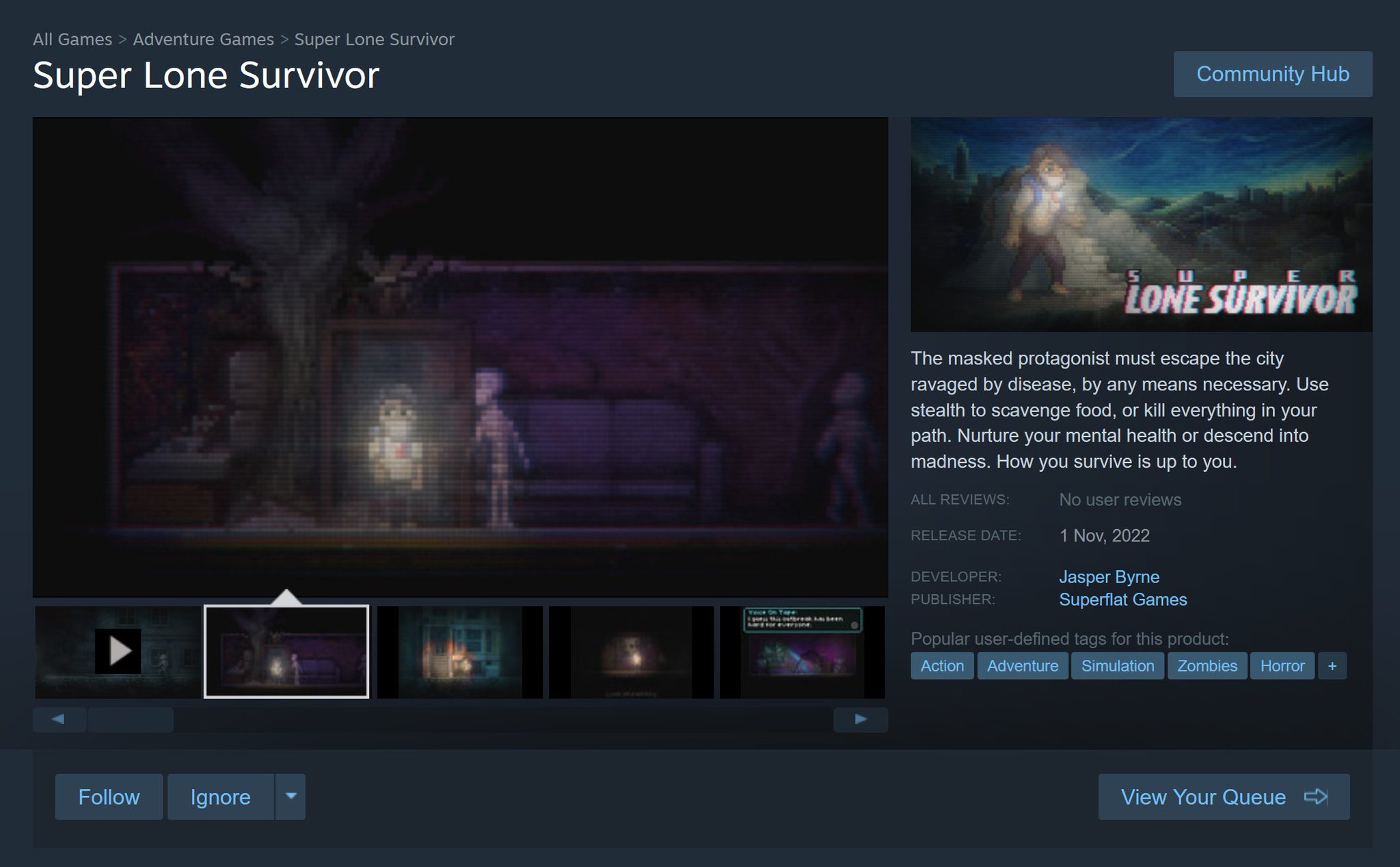Select the Action tag
This screenshot has width=1400, height=867.
pyautogui.click(x=942, y=666)
